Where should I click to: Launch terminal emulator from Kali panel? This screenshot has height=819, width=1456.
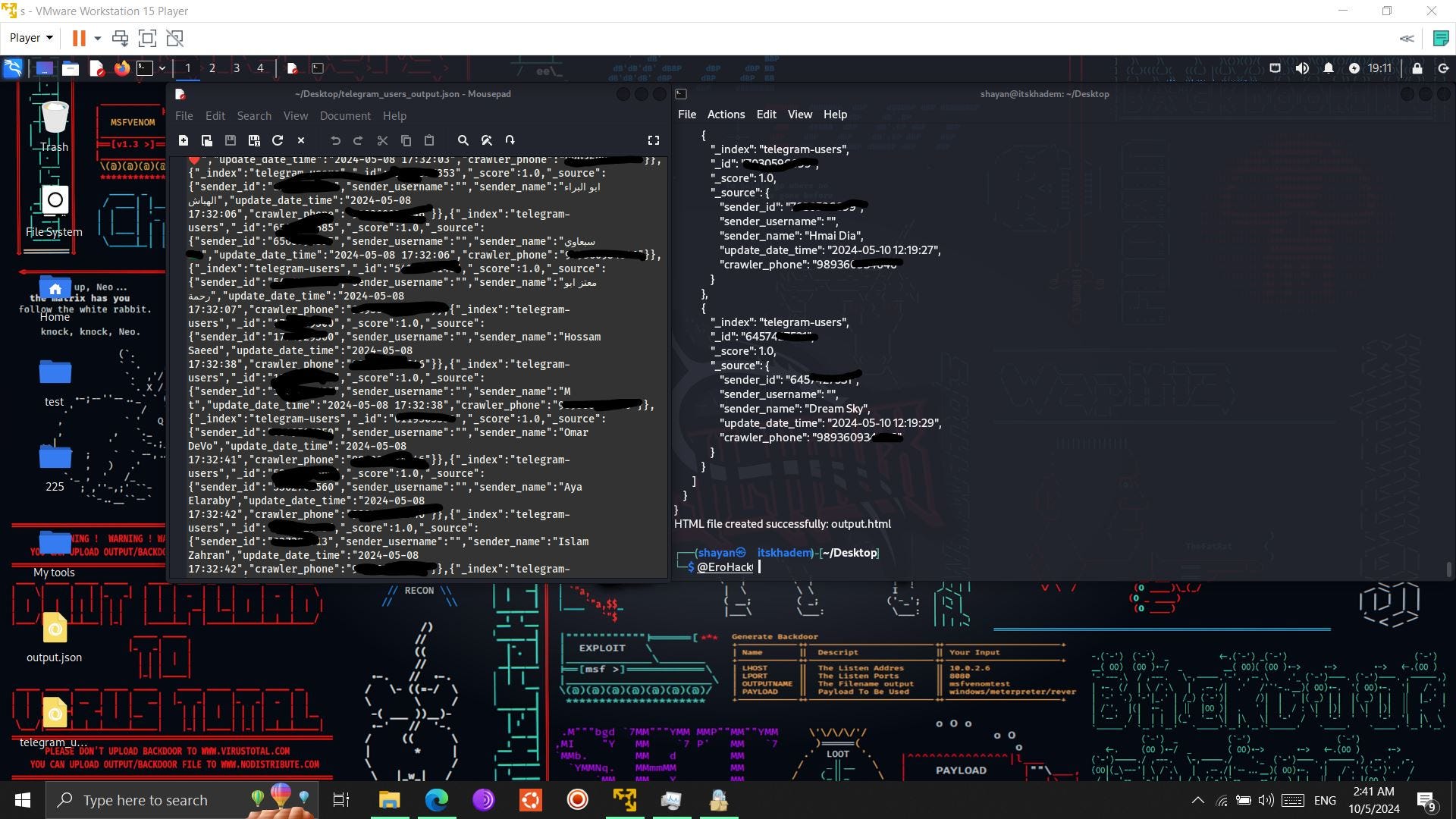[x=145, y=68]
